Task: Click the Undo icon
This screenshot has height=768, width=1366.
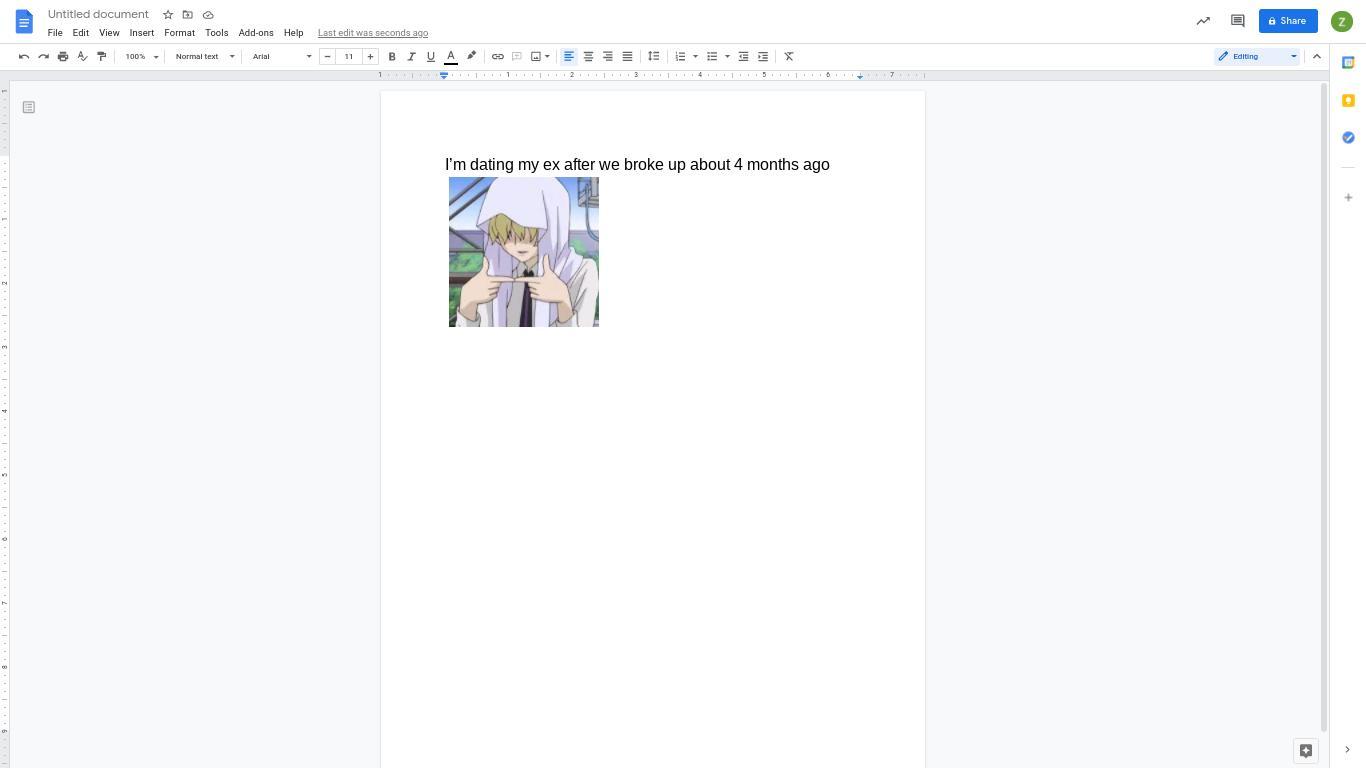Action: coord(24,57)
